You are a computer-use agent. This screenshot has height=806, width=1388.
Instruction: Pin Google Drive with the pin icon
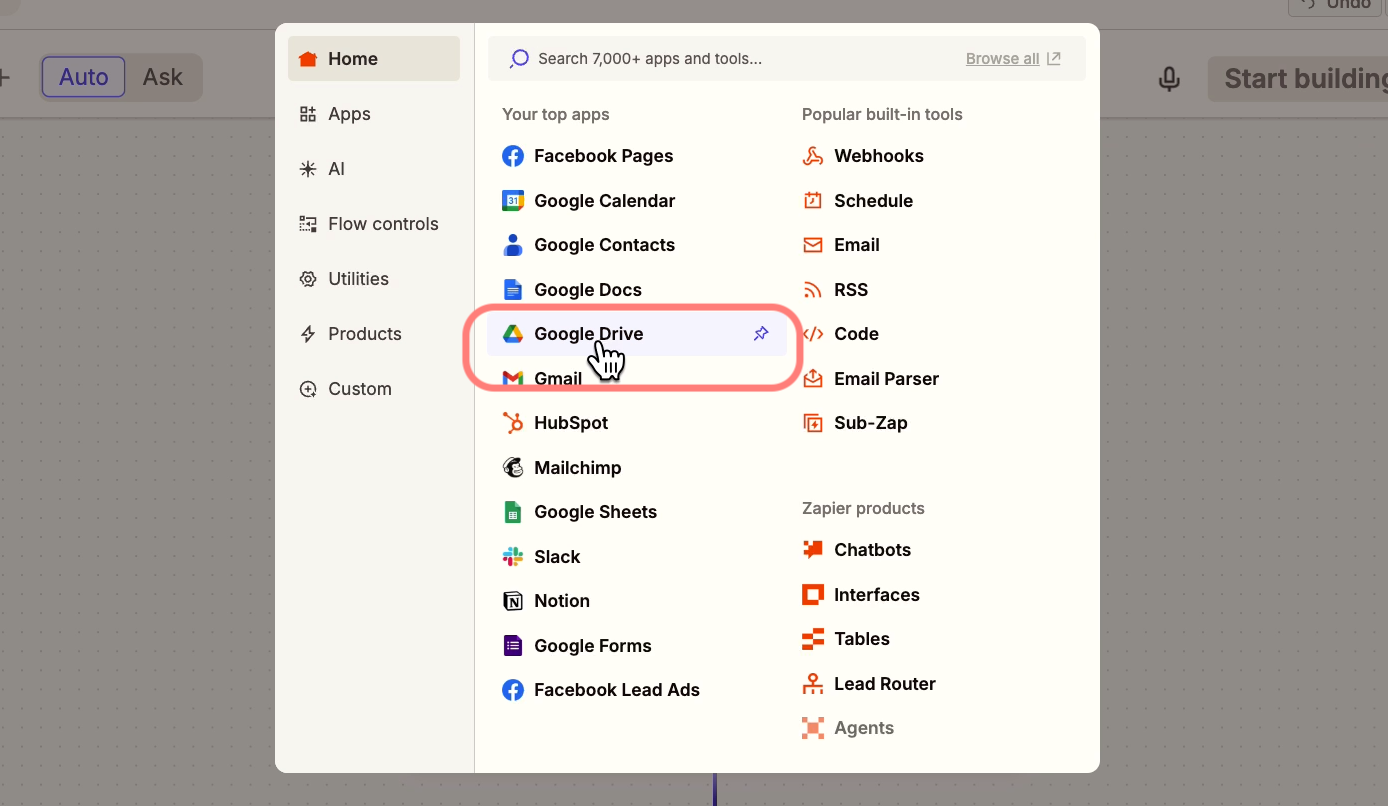(761, 334)
